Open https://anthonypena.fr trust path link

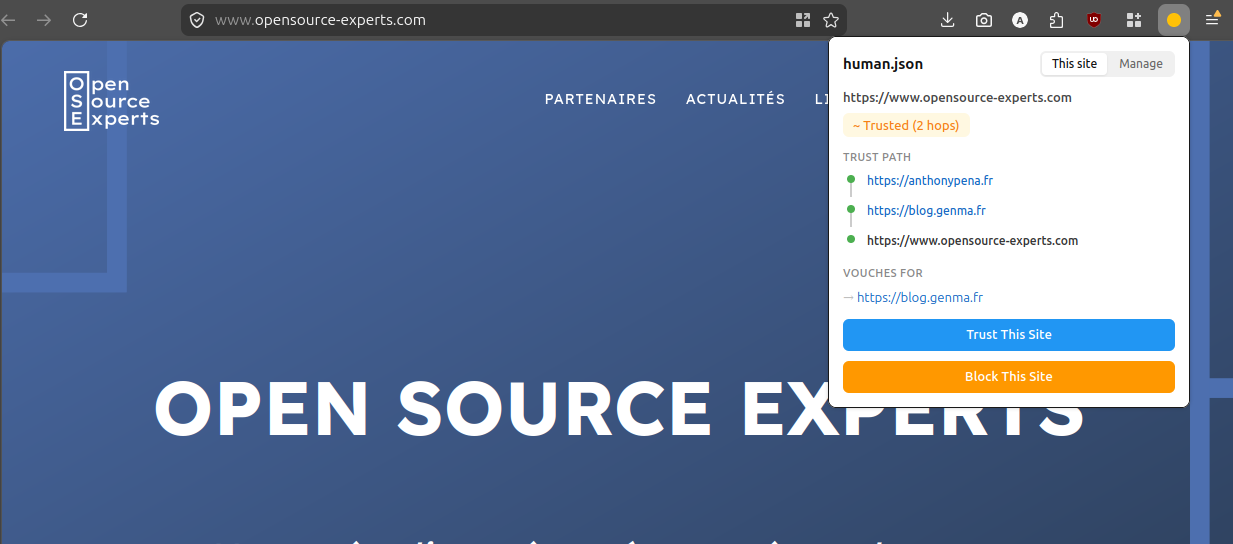930,181
